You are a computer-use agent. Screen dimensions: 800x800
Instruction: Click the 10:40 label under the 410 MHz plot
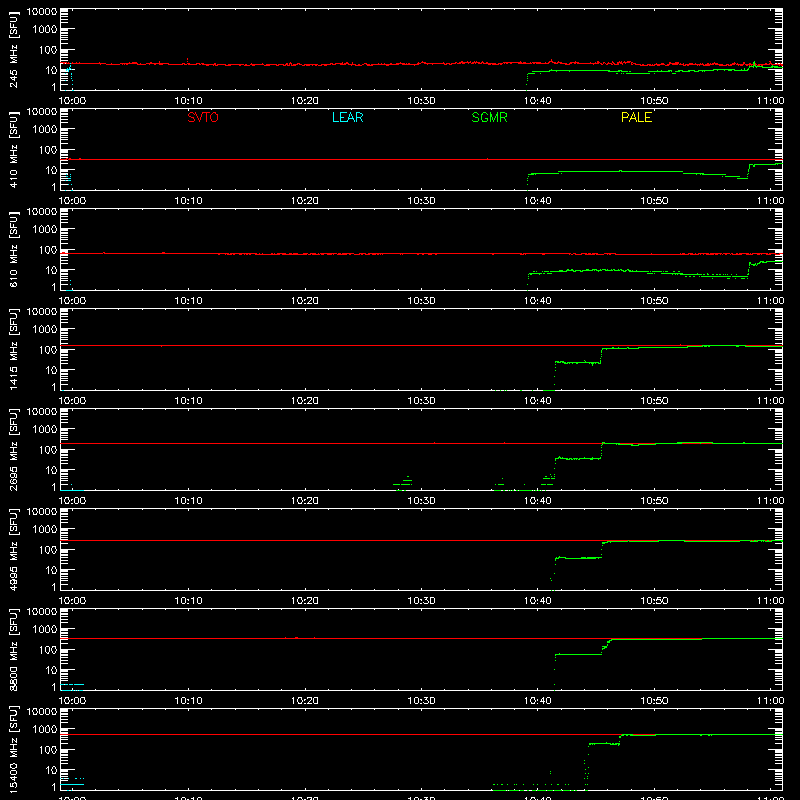538,201
